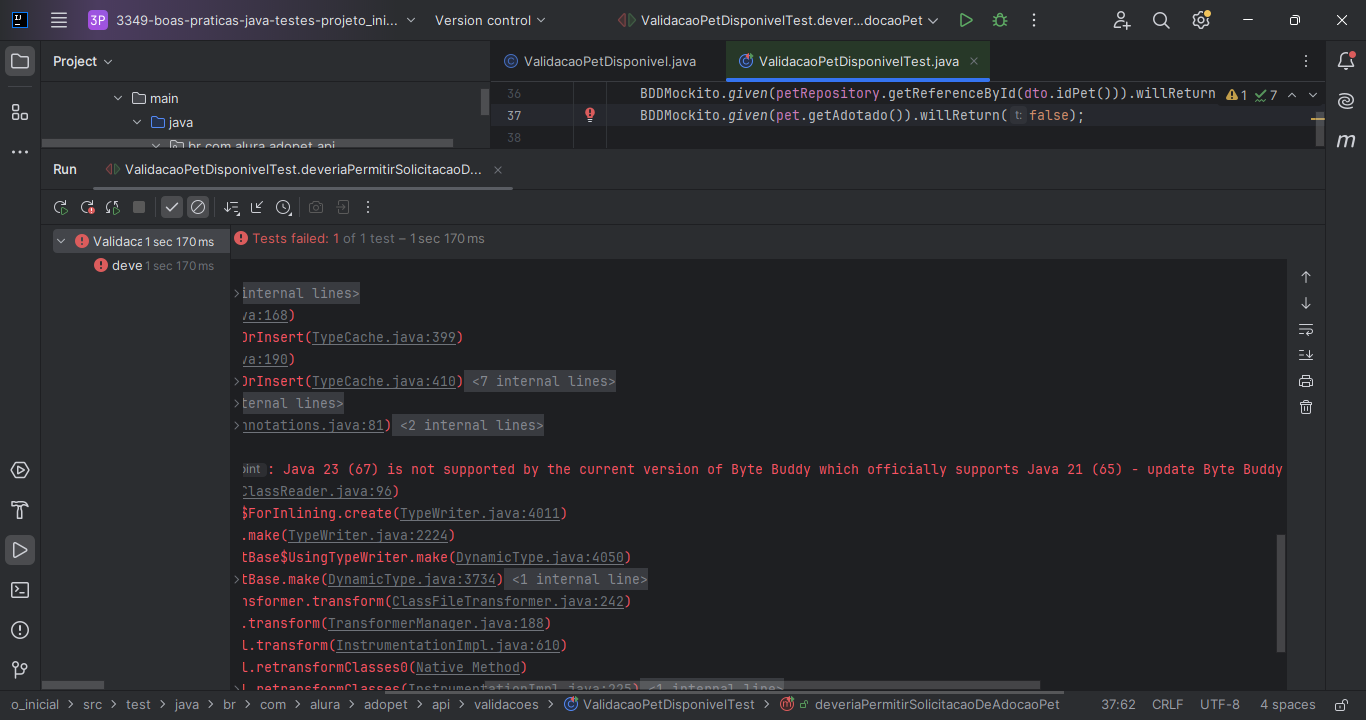Screen dimensions: 1366x720
Task: Toggle read-only lock icon in status bar
Action: click(x=1343, y=704)
